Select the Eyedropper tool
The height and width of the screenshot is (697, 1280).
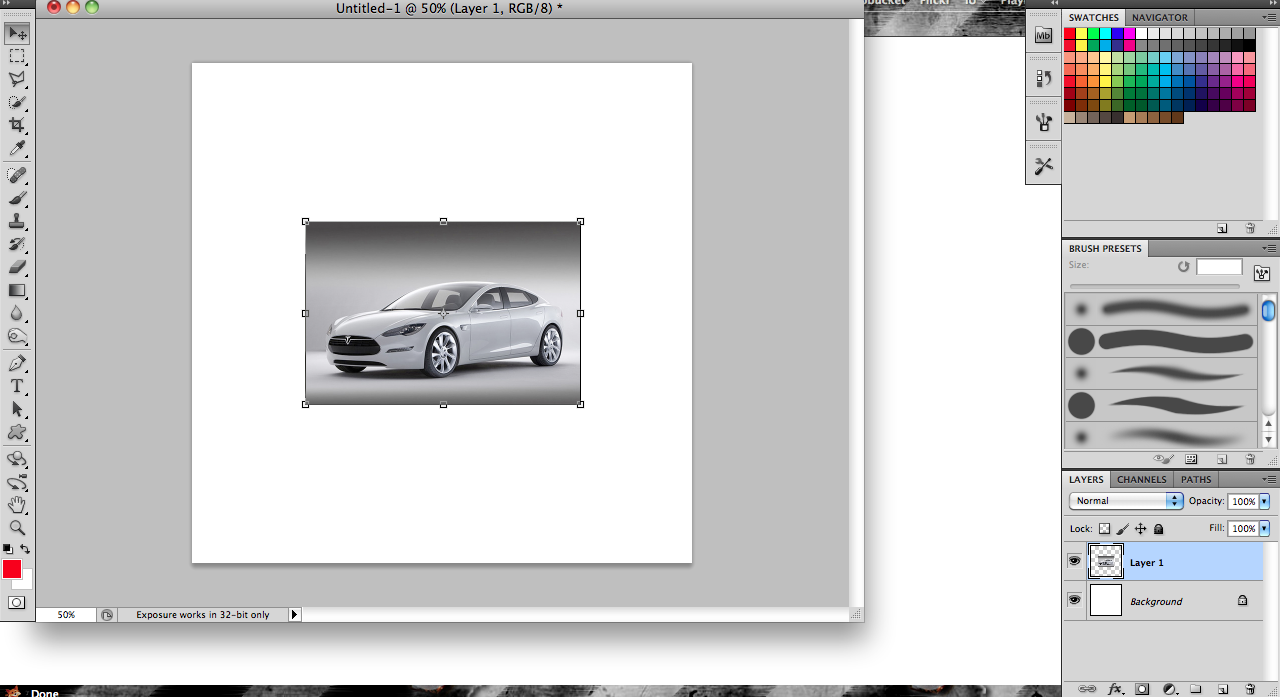[17, 148]
